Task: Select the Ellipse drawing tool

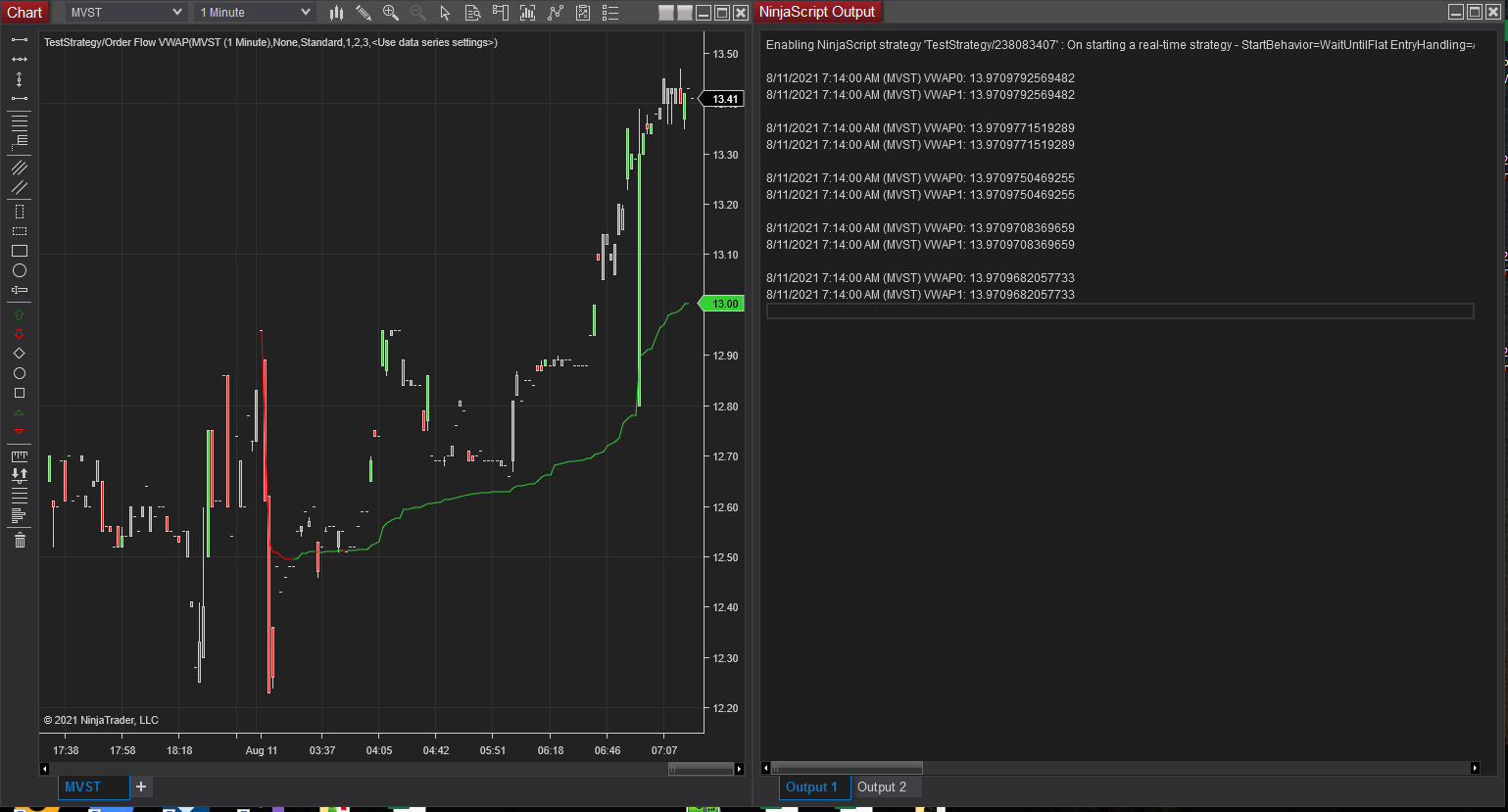Action: click(20, 270)
